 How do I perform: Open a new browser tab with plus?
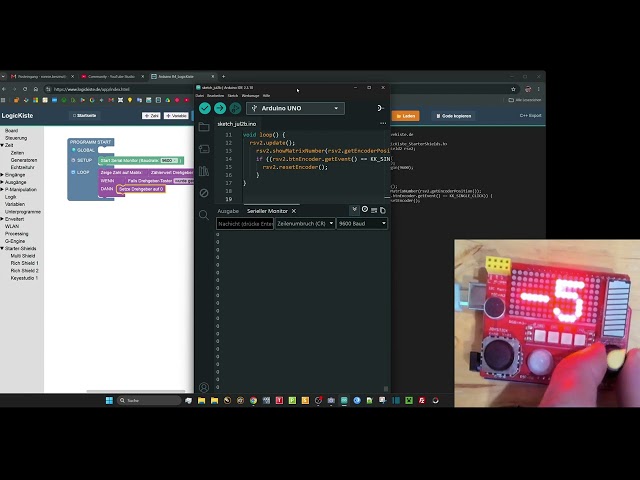(223, 76)
